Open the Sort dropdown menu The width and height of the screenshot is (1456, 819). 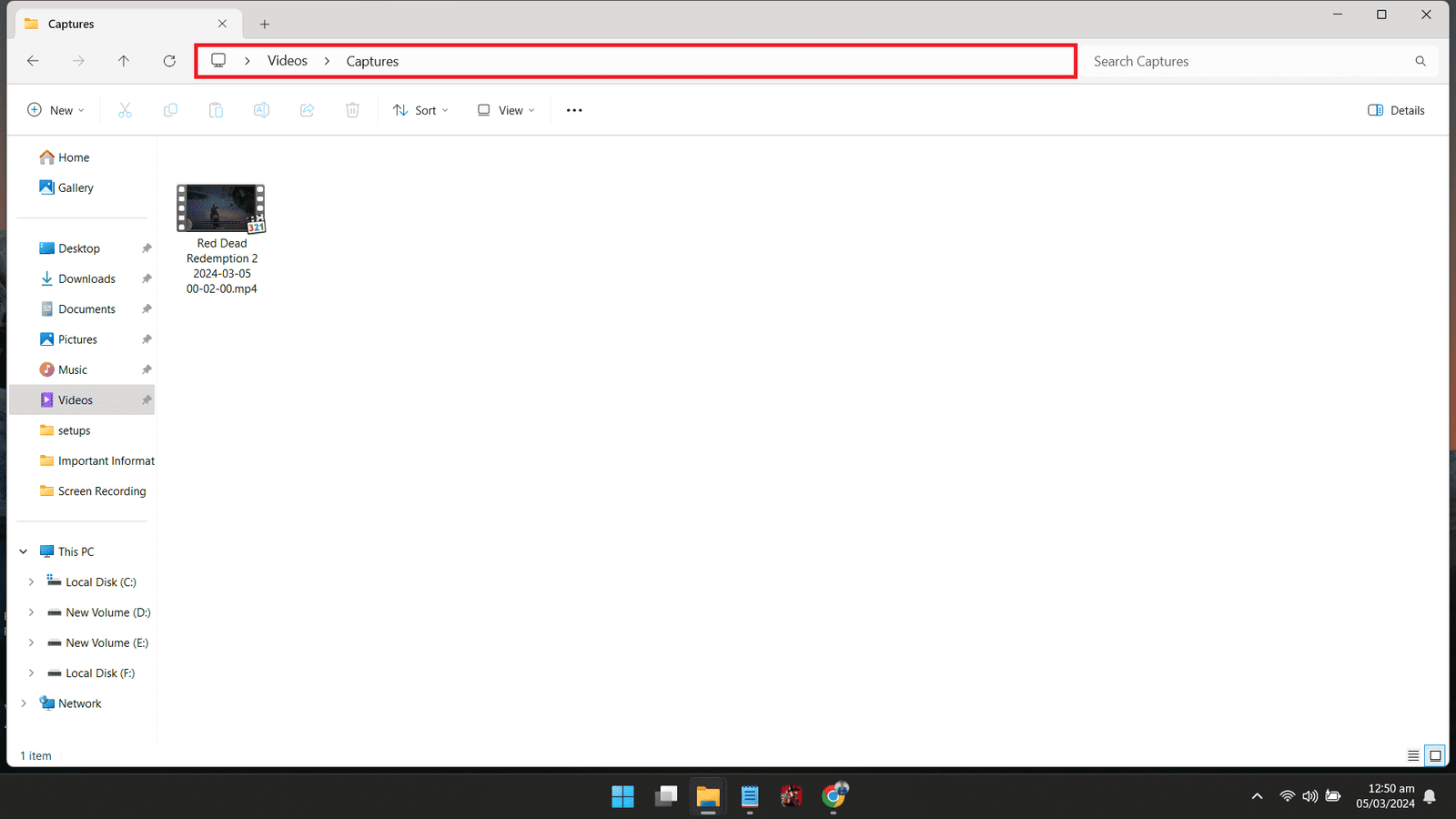[420, 110]
